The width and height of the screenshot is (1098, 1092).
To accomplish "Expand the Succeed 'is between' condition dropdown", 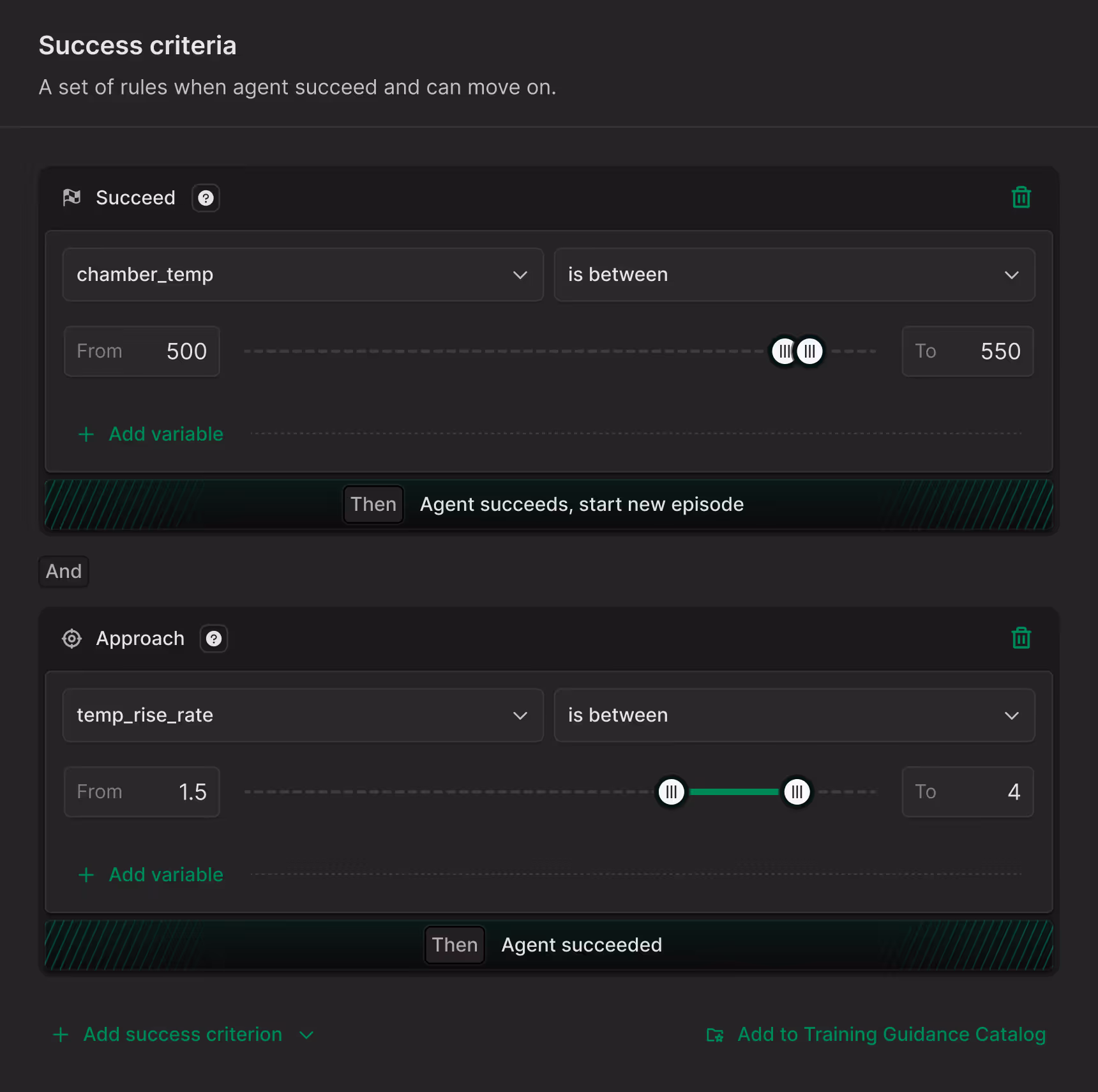I will click(794, 275).
